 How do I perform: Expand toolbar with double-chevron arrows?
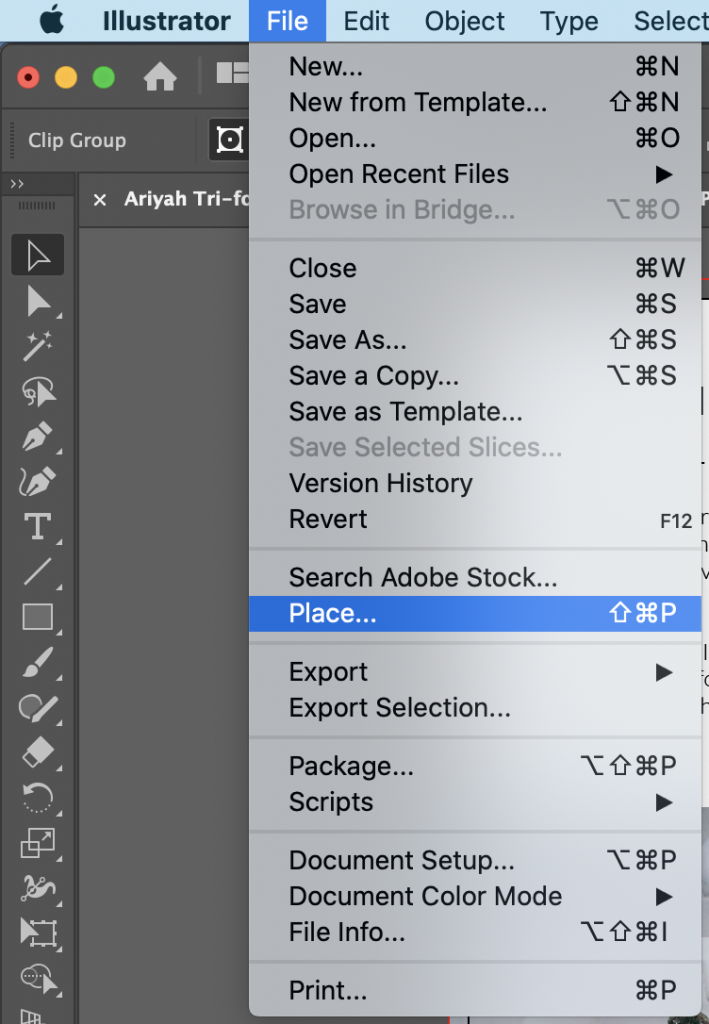click(17, 184)
